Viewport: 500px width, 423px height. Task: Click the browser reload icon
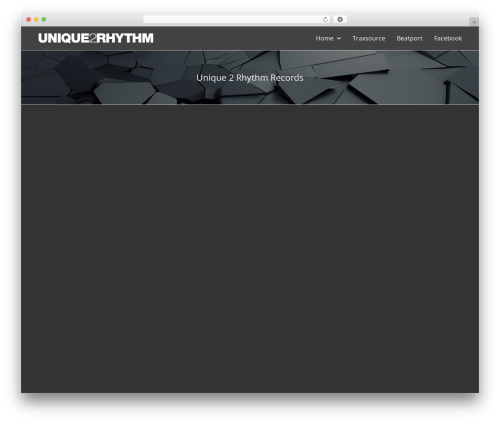click(x=325, y=19)
